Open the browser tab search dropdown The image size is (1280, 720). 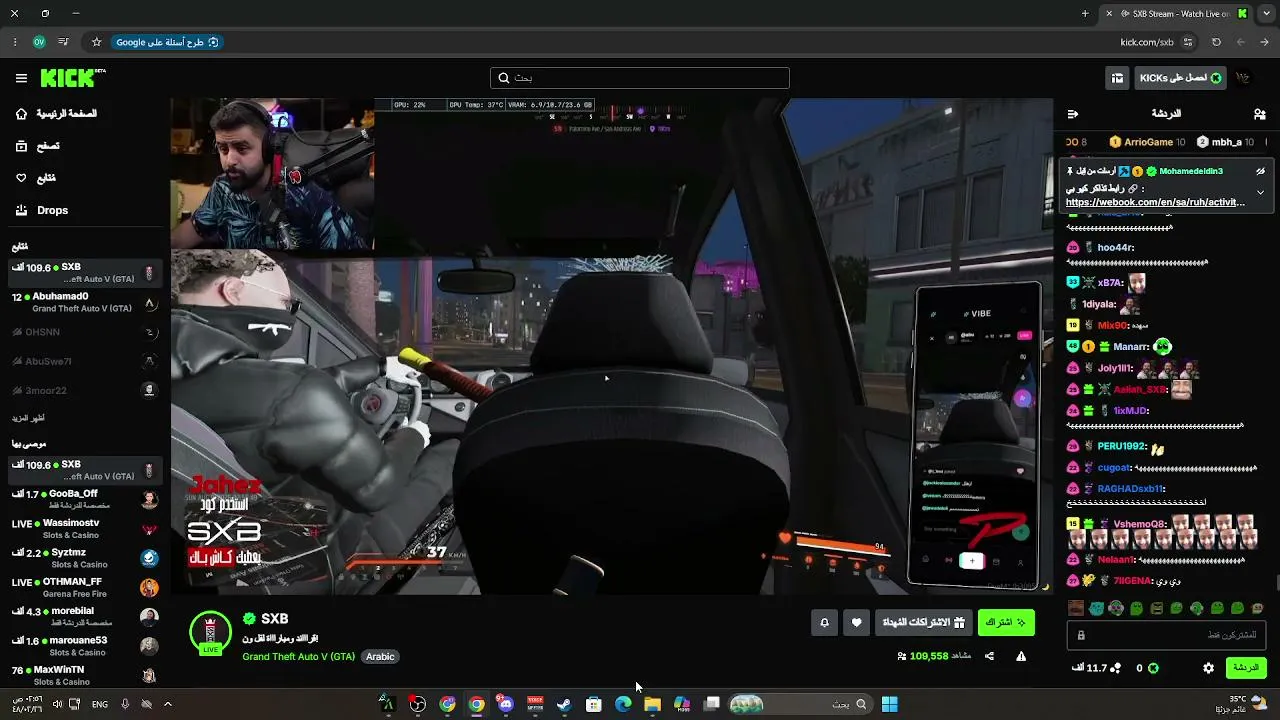pos(1266,14)
